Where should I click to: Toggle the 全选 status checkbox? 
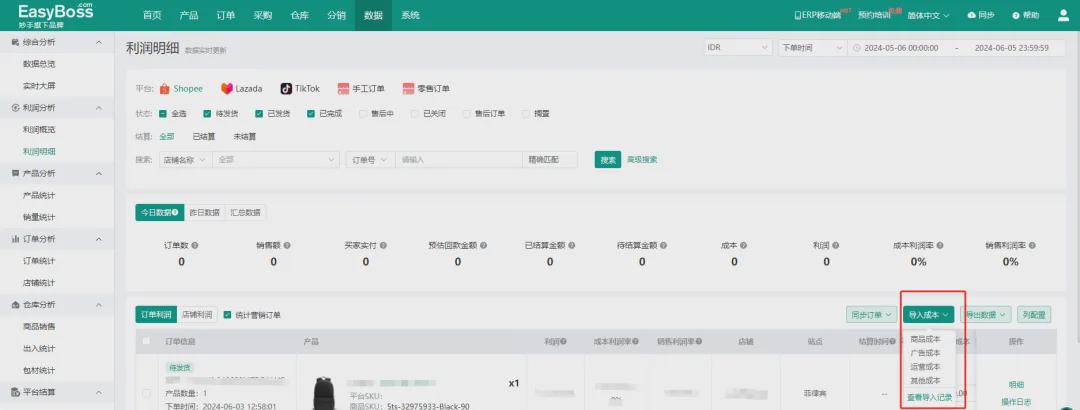click(x=163, y=114)
